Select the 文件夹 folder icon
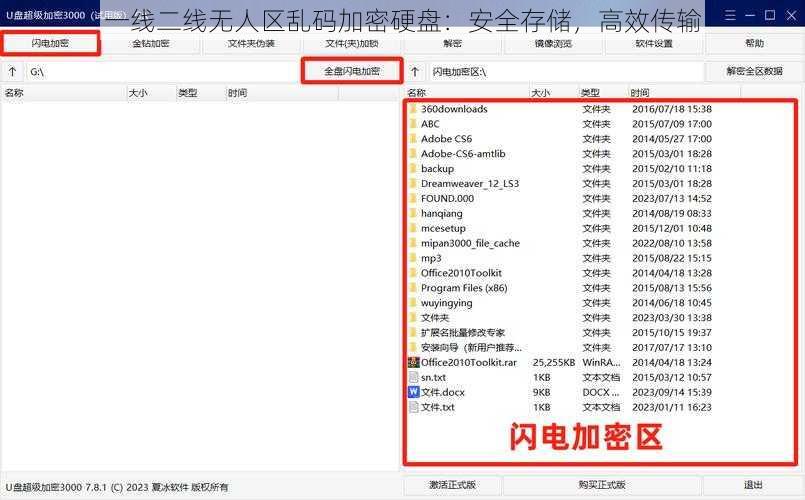Screen dimensions: 805x500 point(413,317)
